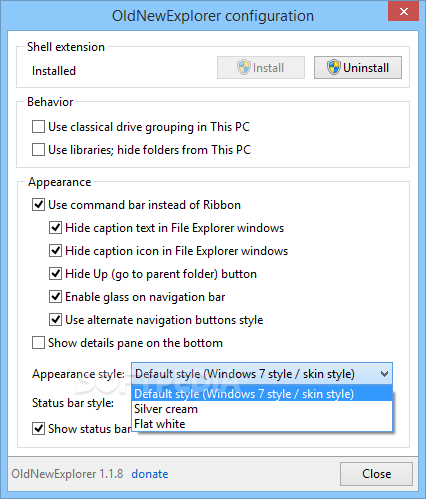
Task: Click the Uninstall shell extension button
Action: (358, 68)
